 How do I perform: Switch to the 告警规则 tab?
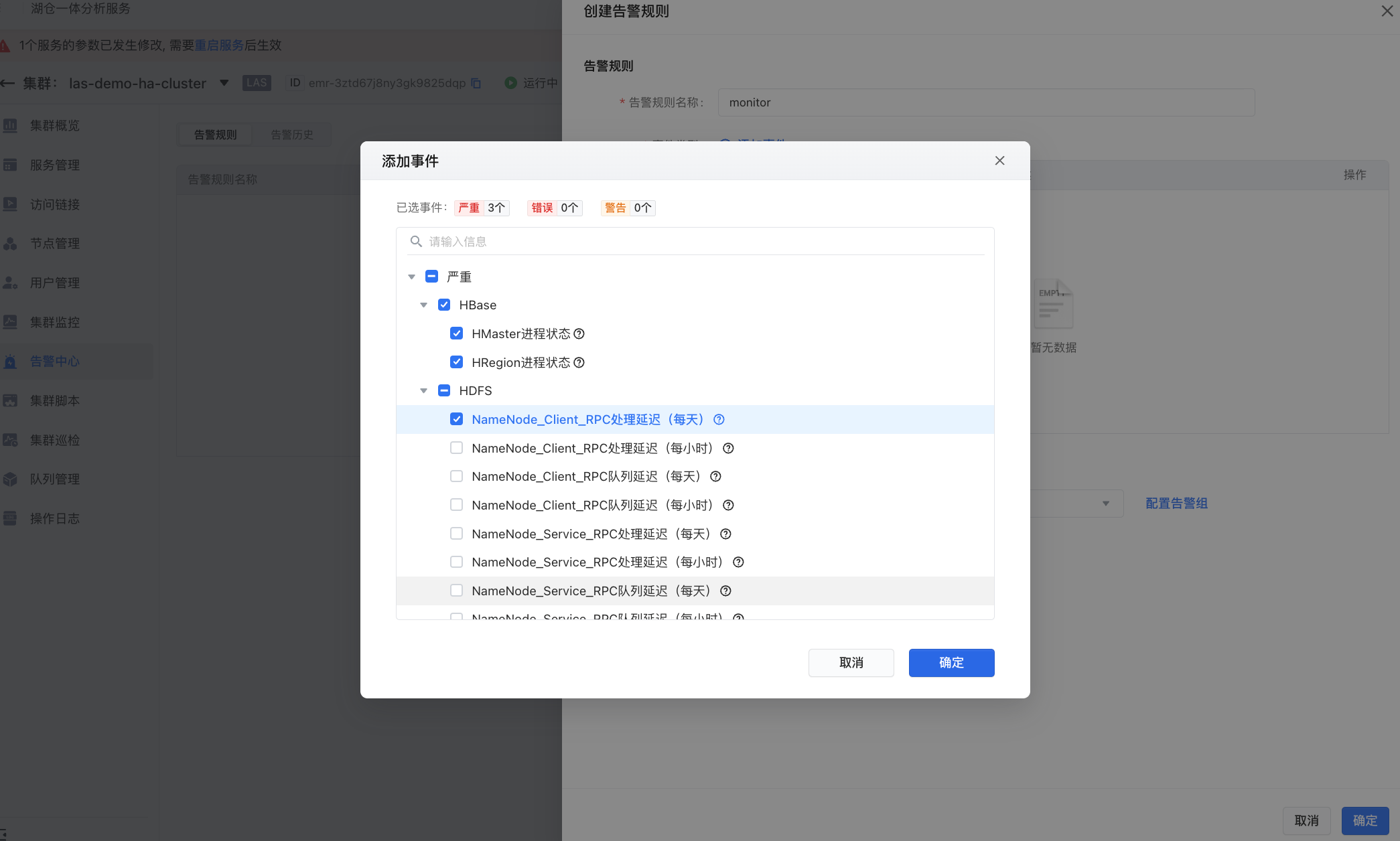[x=216, y=135]
